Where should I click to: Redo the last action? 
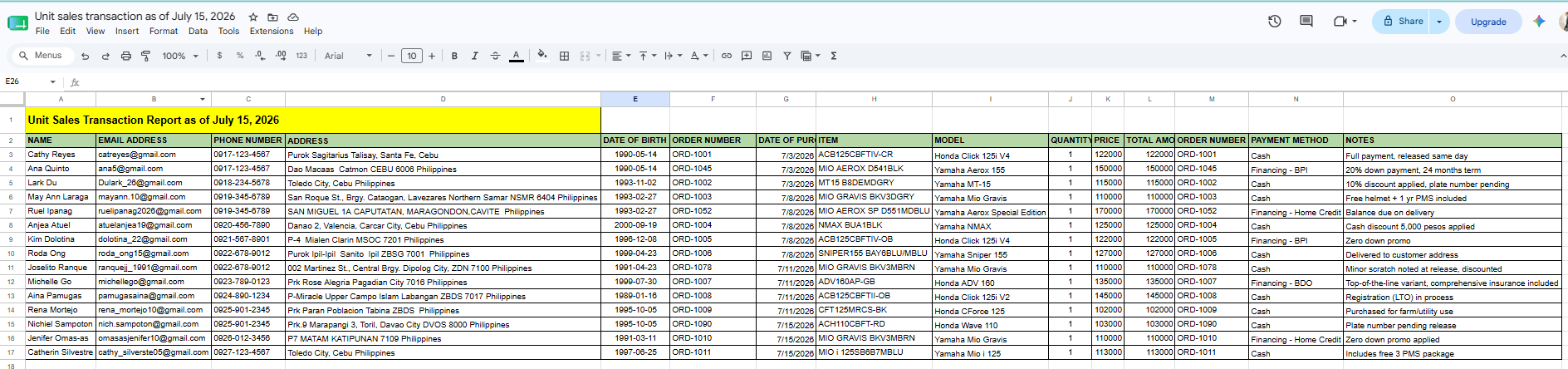(x=105, y=56)
